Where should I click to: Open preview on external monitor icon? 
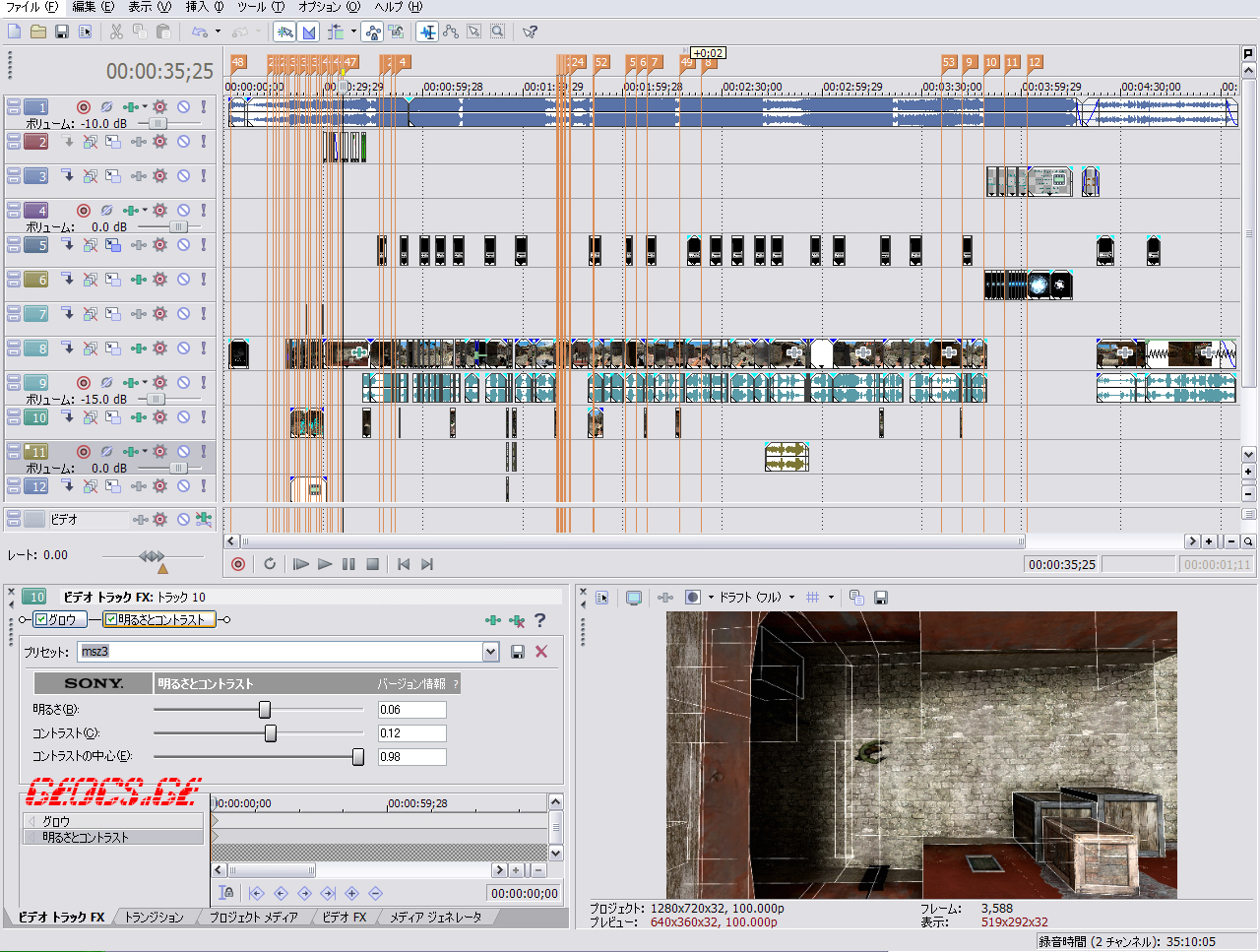coord(634,598)
